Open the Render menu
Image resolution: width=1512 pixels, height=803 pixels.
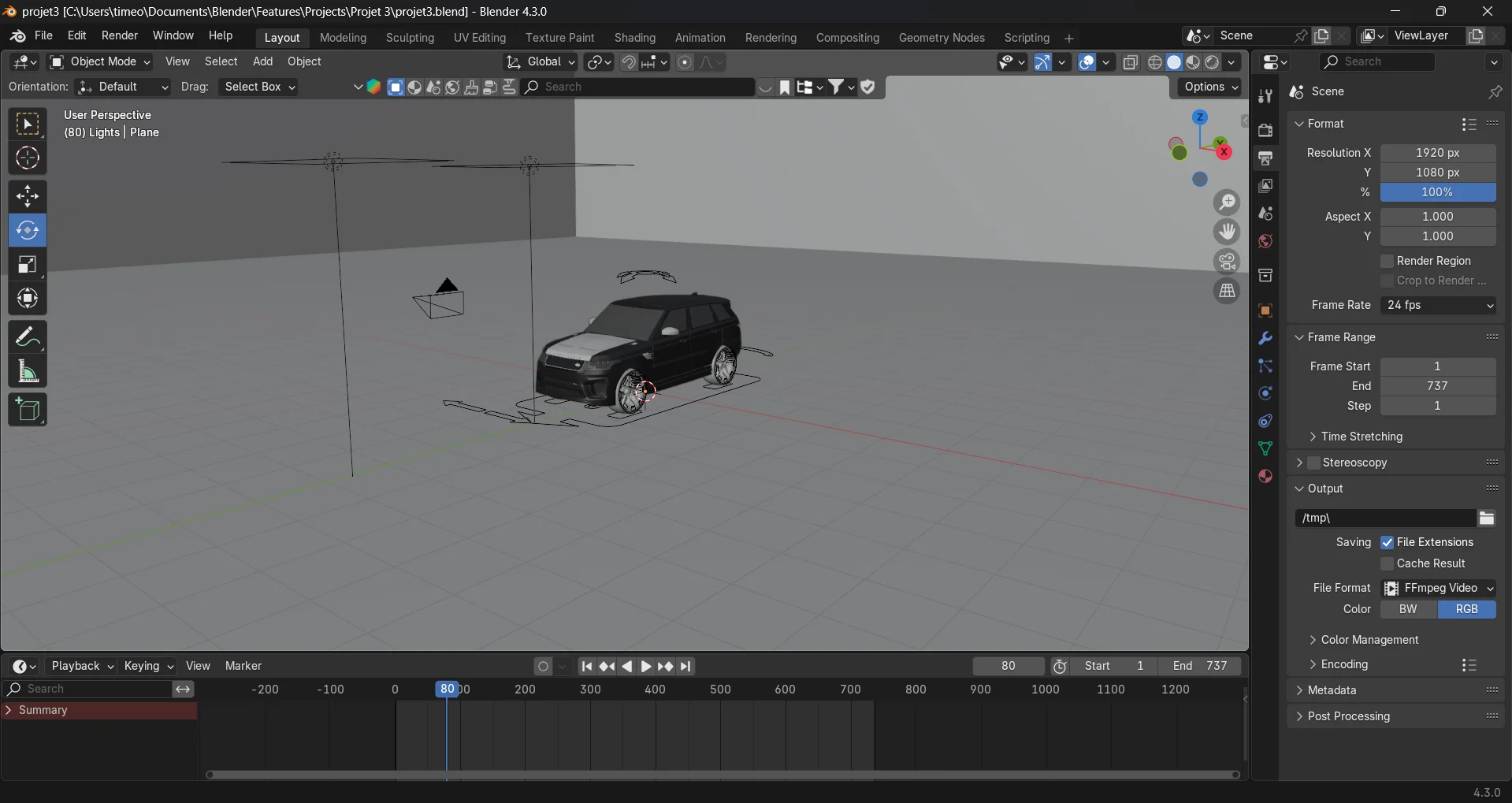click(x=120, y=36)
